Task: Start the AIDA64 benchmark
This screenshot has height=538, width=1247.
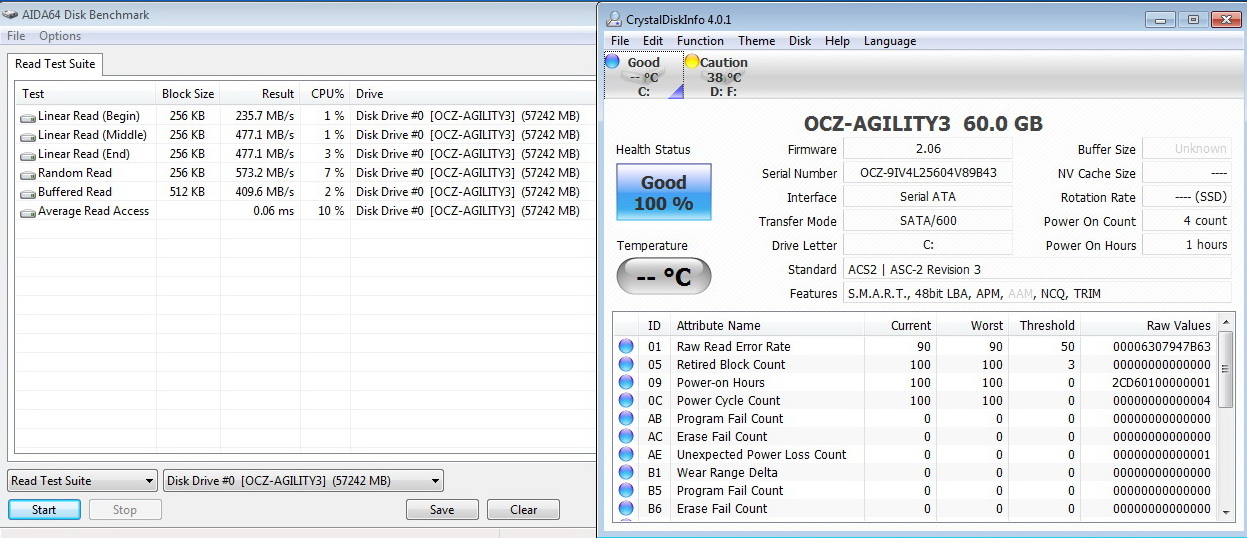Action: click(x=44, y=510)
